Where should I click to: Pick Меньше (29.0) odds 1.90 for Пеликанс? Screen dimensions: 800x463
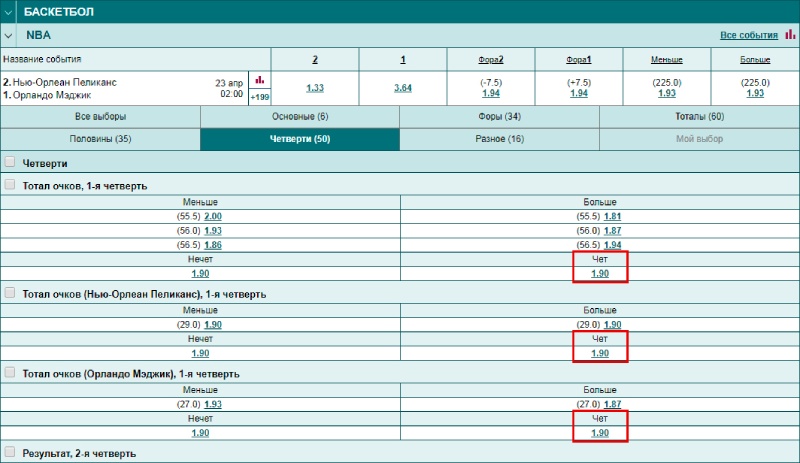point(213,325)
